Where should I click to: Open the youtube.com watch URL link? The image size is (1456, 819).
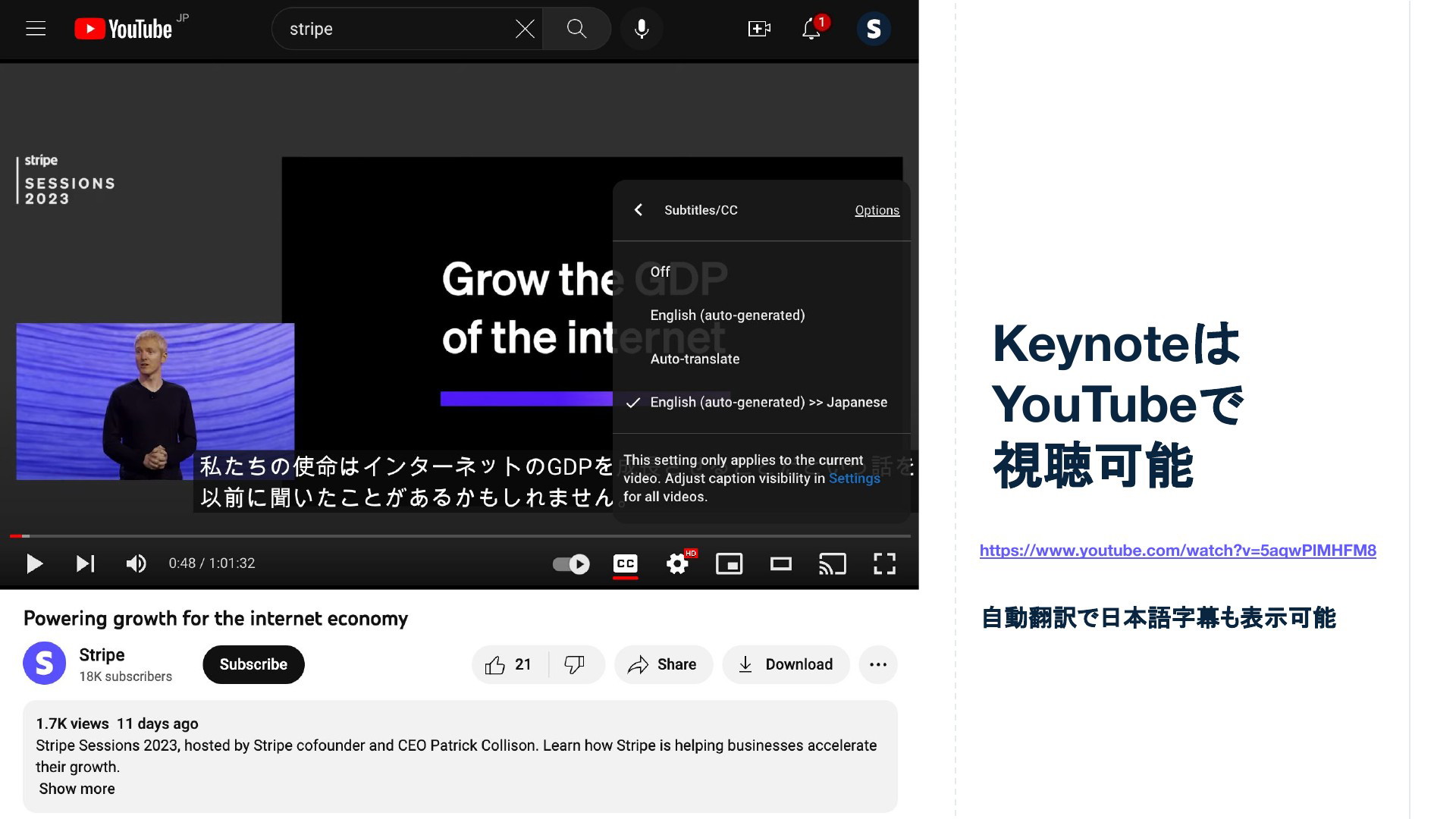1178,551
